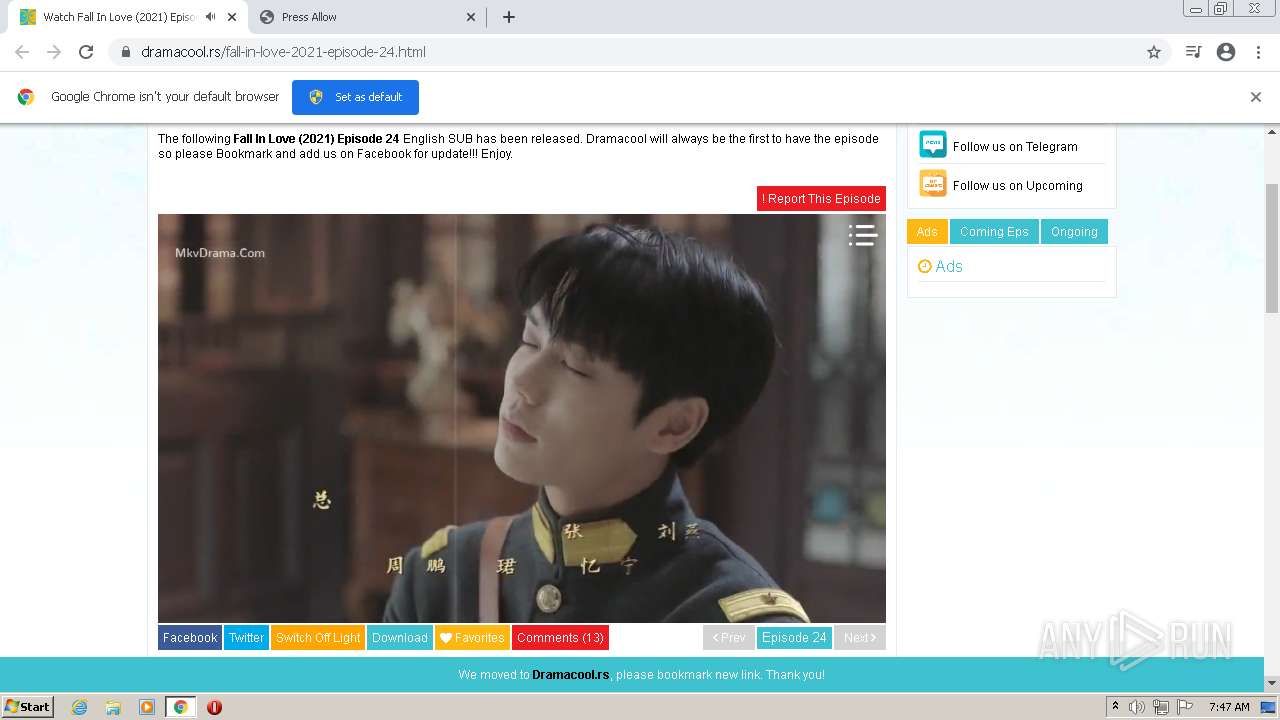Launch Internet Explorer from taskbar
Image resolution: width=1280 pixels, height=720 pixels.
coord(79,707)
